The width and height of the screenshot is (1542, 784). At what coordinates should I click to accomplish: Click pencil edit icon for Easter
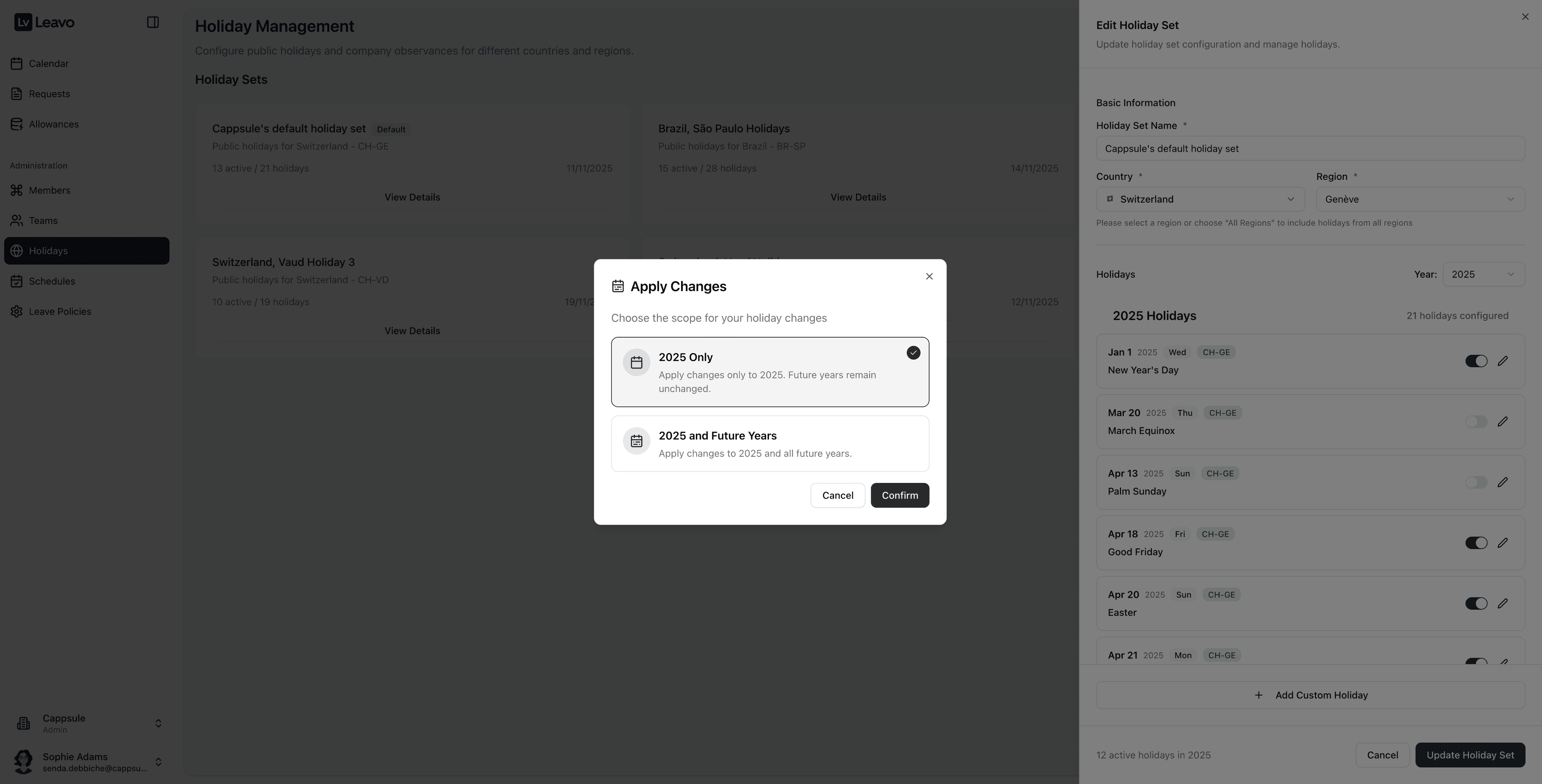pyautogui.click(x=1503, y=603)
